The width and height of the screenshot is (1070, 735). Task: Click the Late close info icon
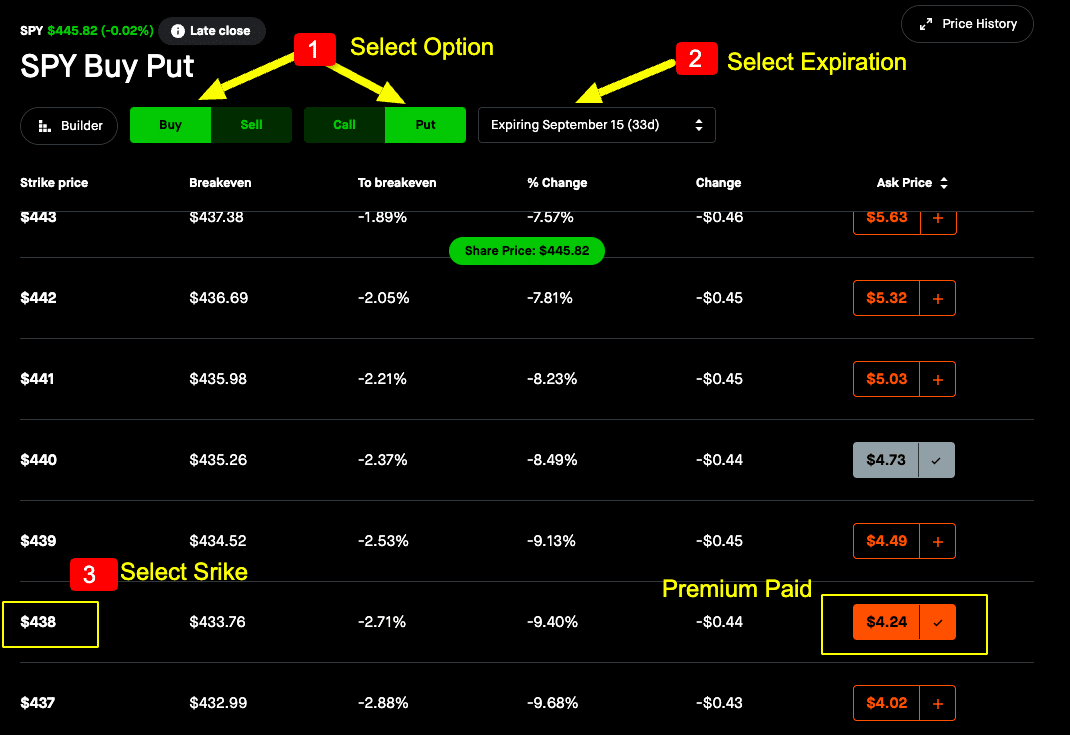click(177, 31)
